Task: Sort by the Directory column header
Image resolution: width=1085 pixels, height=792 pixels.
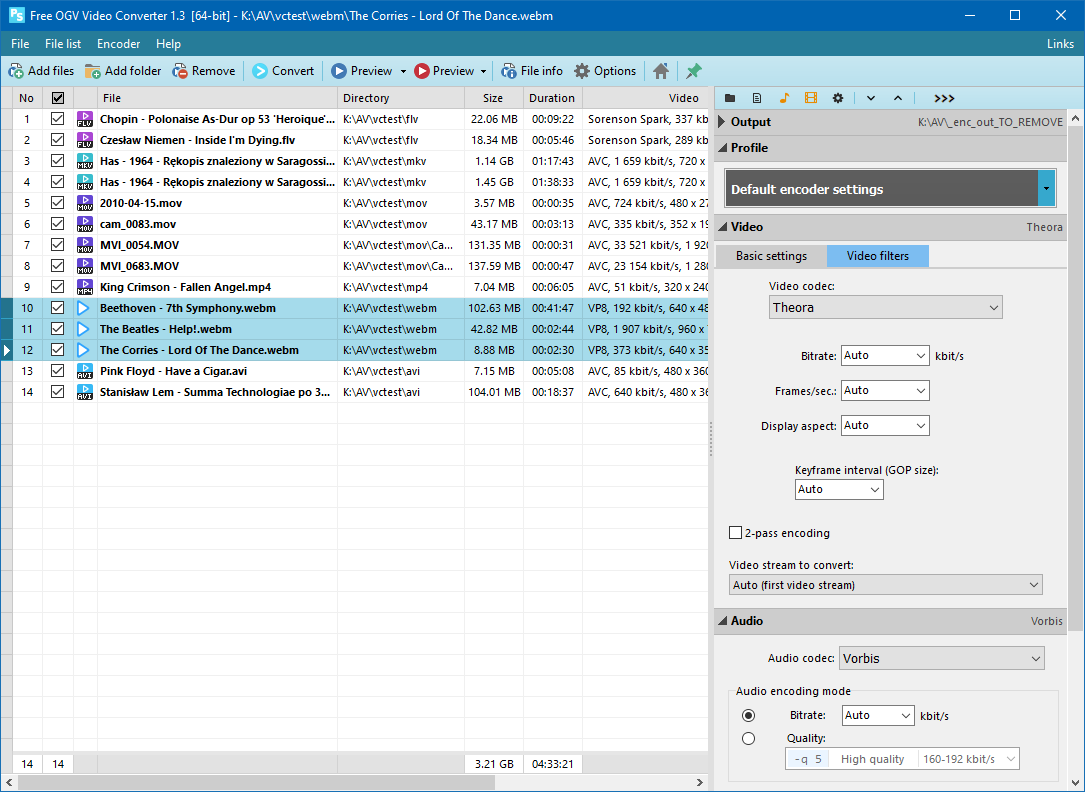Action: [x=401, y=98]
